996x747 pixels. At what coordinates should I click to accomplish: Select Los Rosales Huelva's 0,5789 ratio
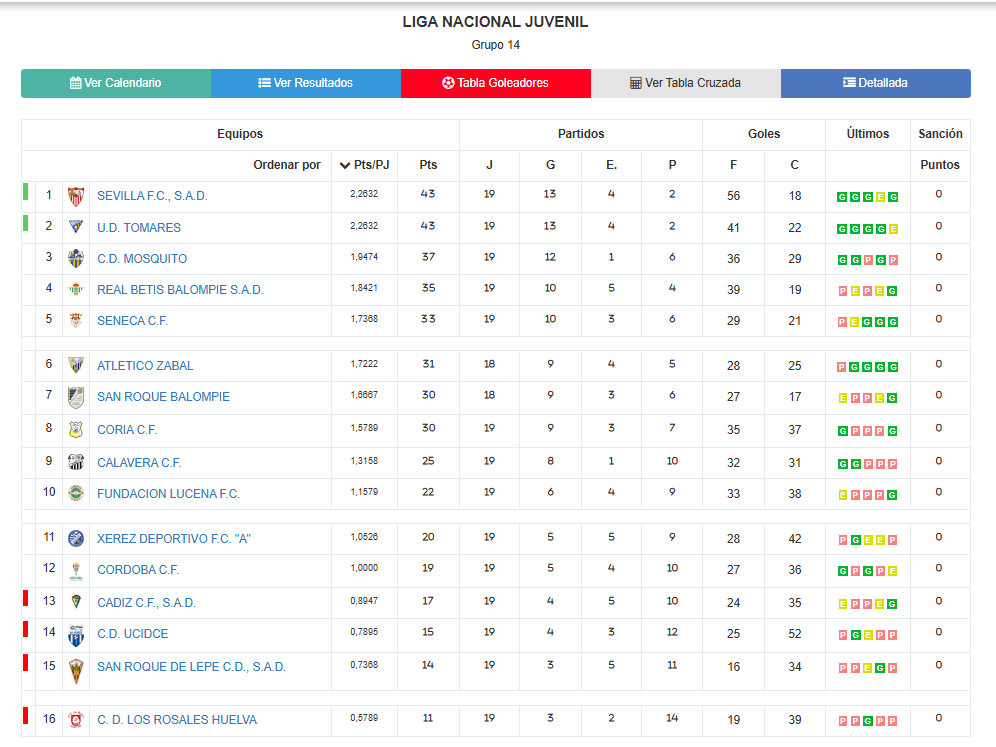point(364,718)
